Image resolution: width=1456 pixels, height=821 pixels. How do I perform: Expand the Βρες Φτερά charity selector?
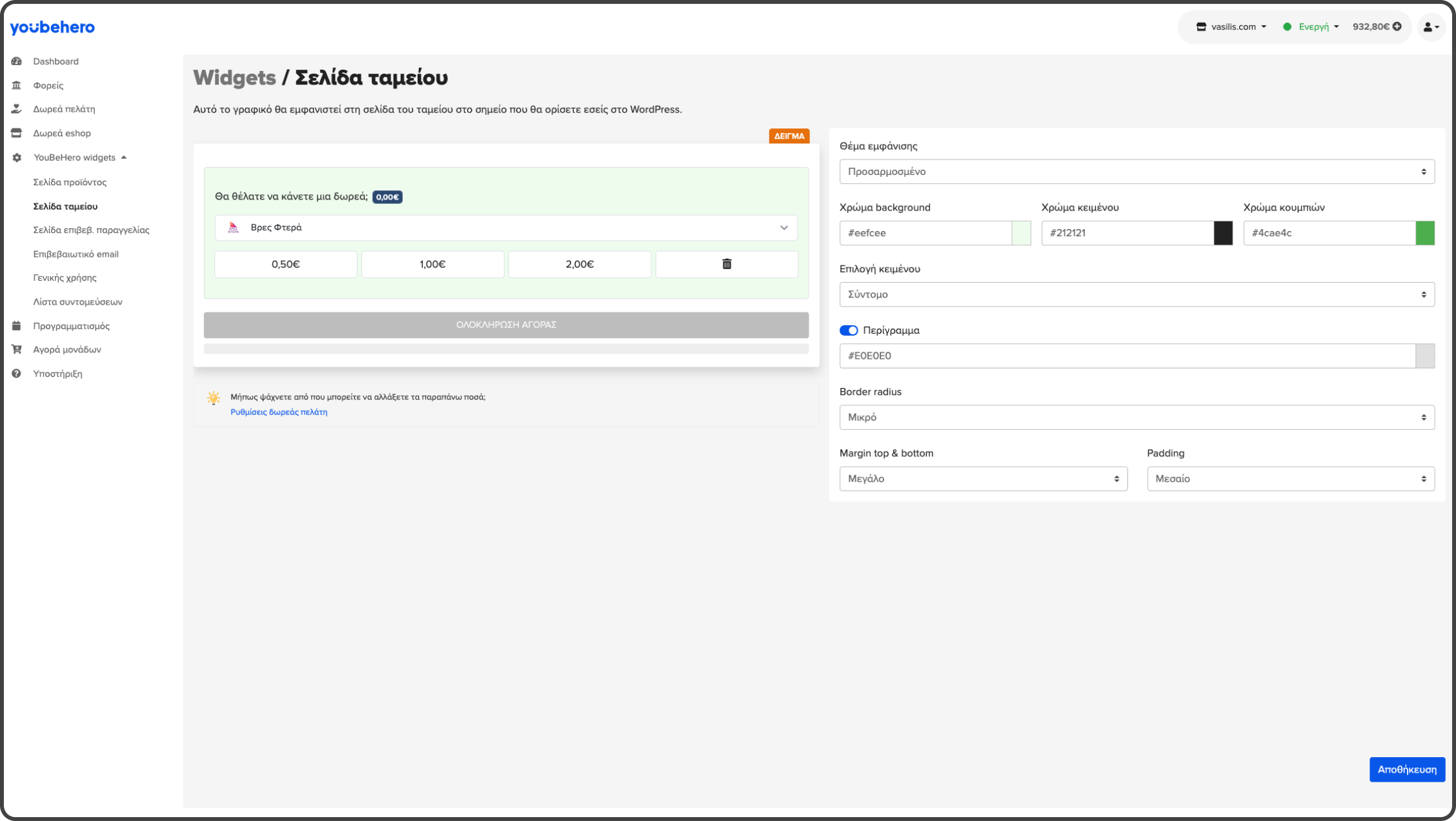tap(506, 228)
